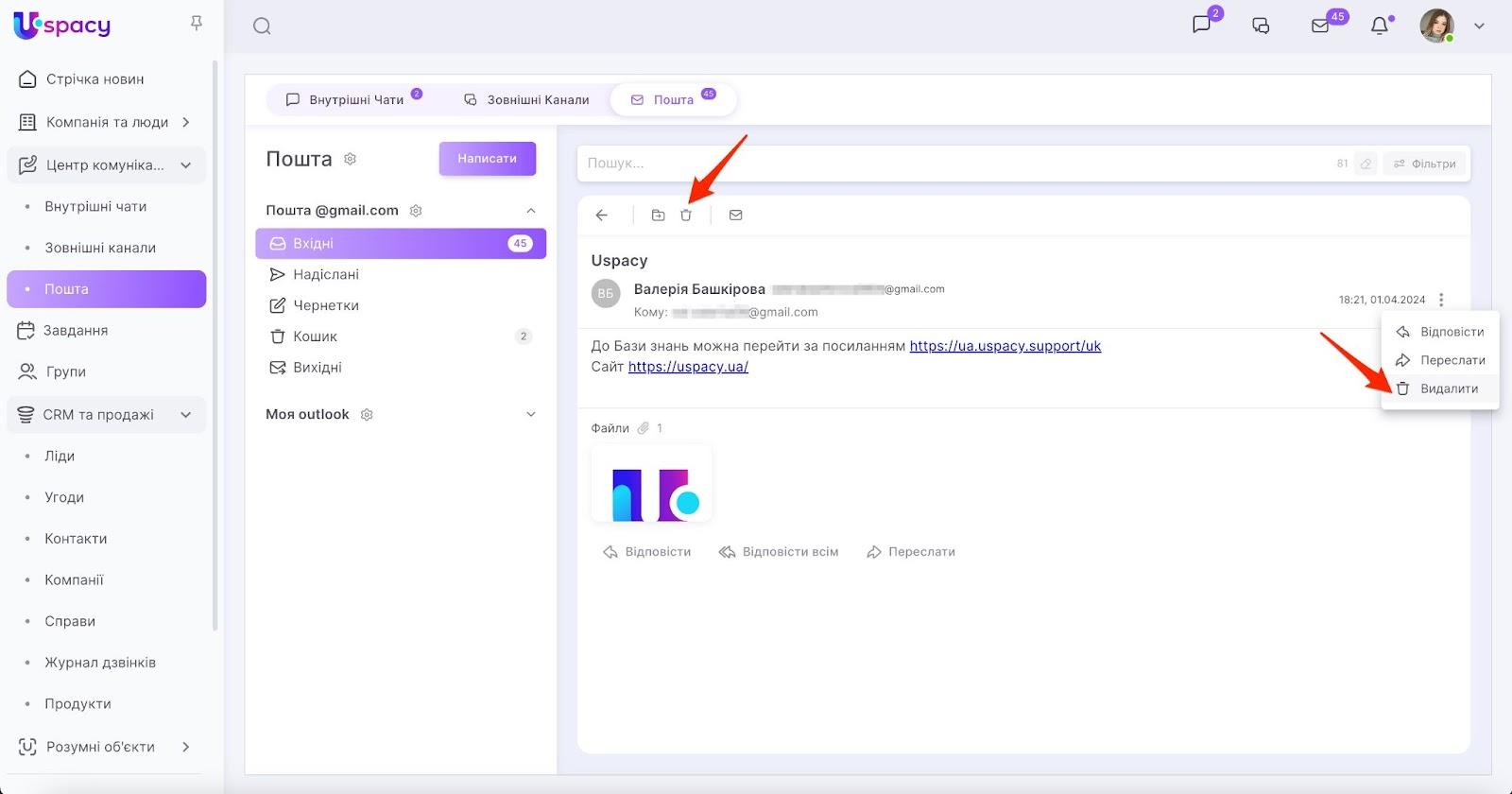Open settings gear next to Пошта heading
This screenshot has width=1512, height=794.
(x=350, y=159)
